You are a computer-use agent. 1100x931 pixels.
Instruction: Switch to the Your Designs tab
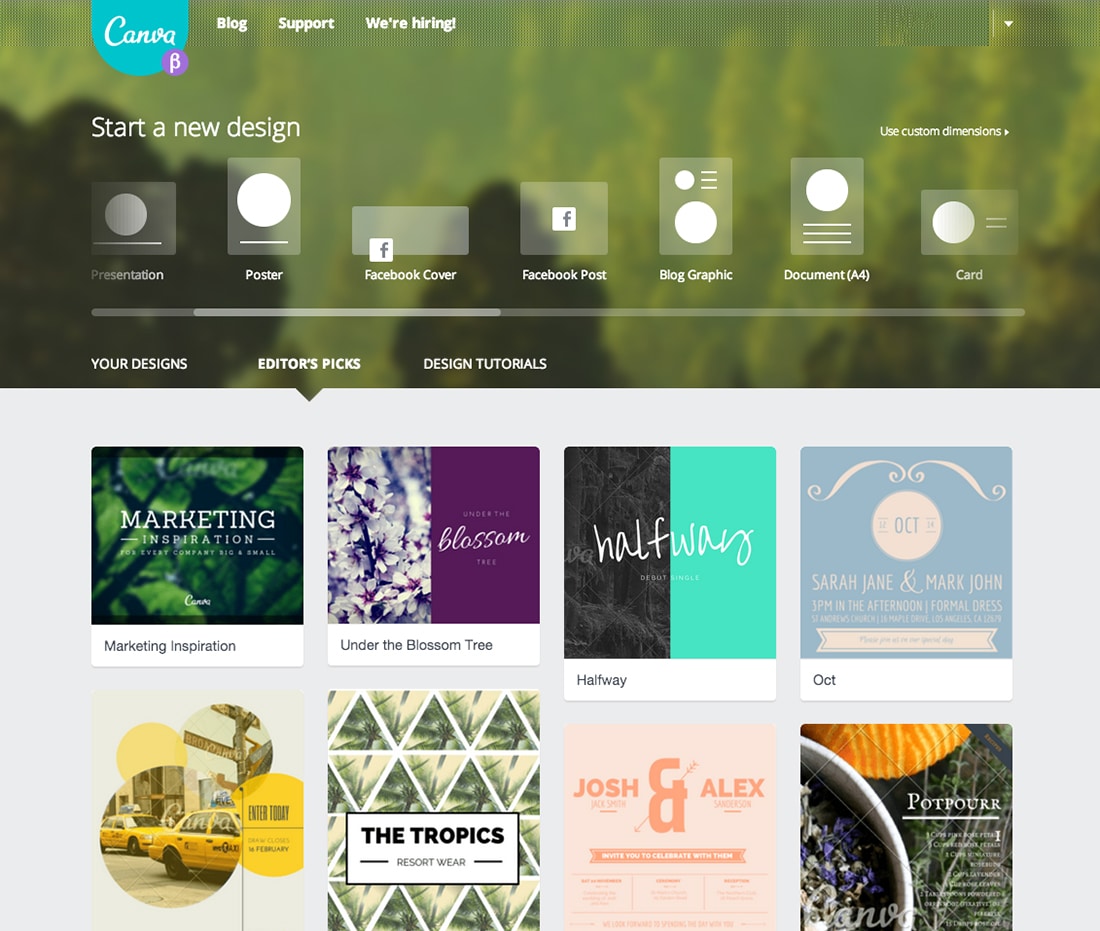pos(139,363)
